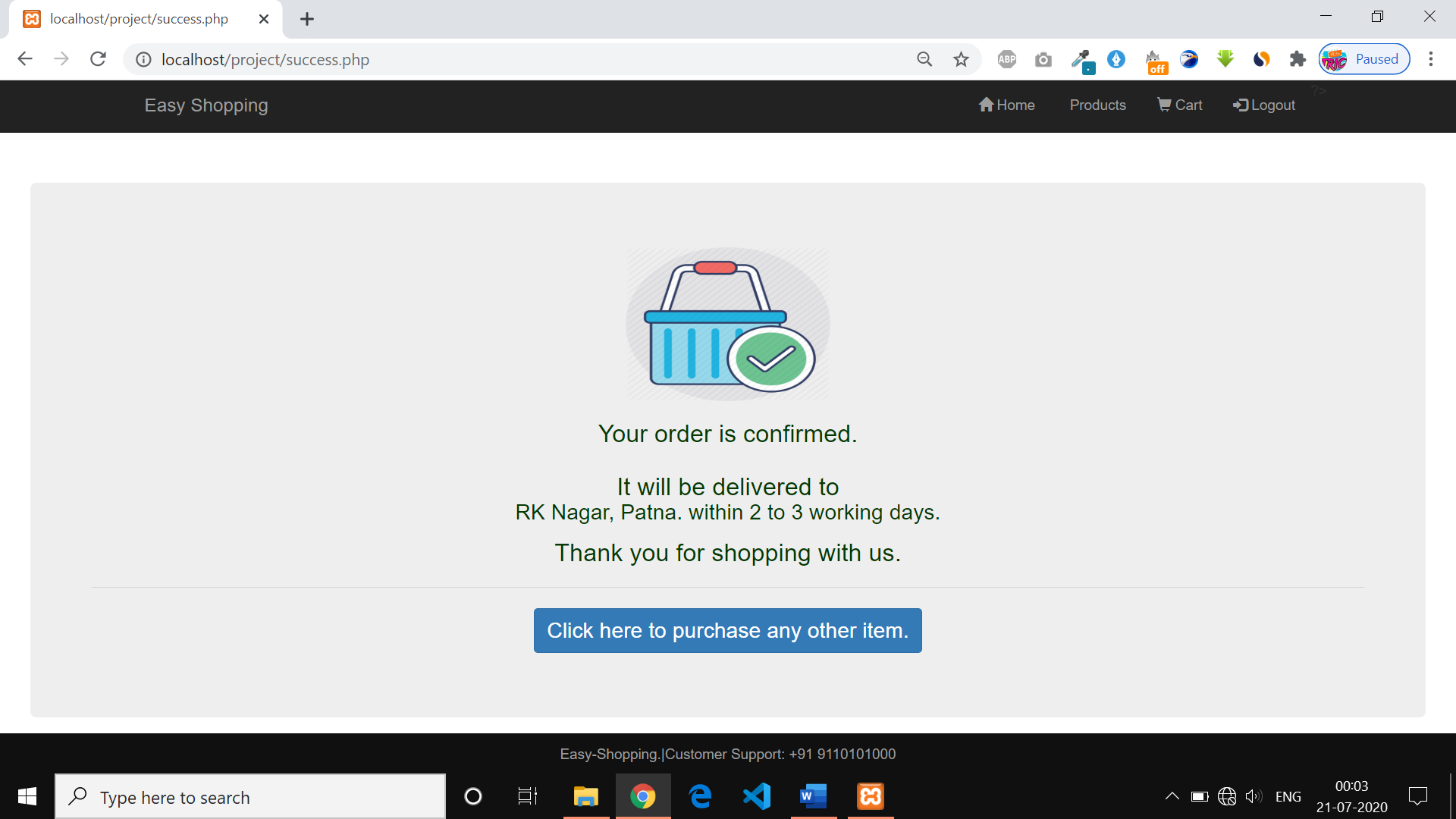Open the Products nav link

pos(1097,105)
